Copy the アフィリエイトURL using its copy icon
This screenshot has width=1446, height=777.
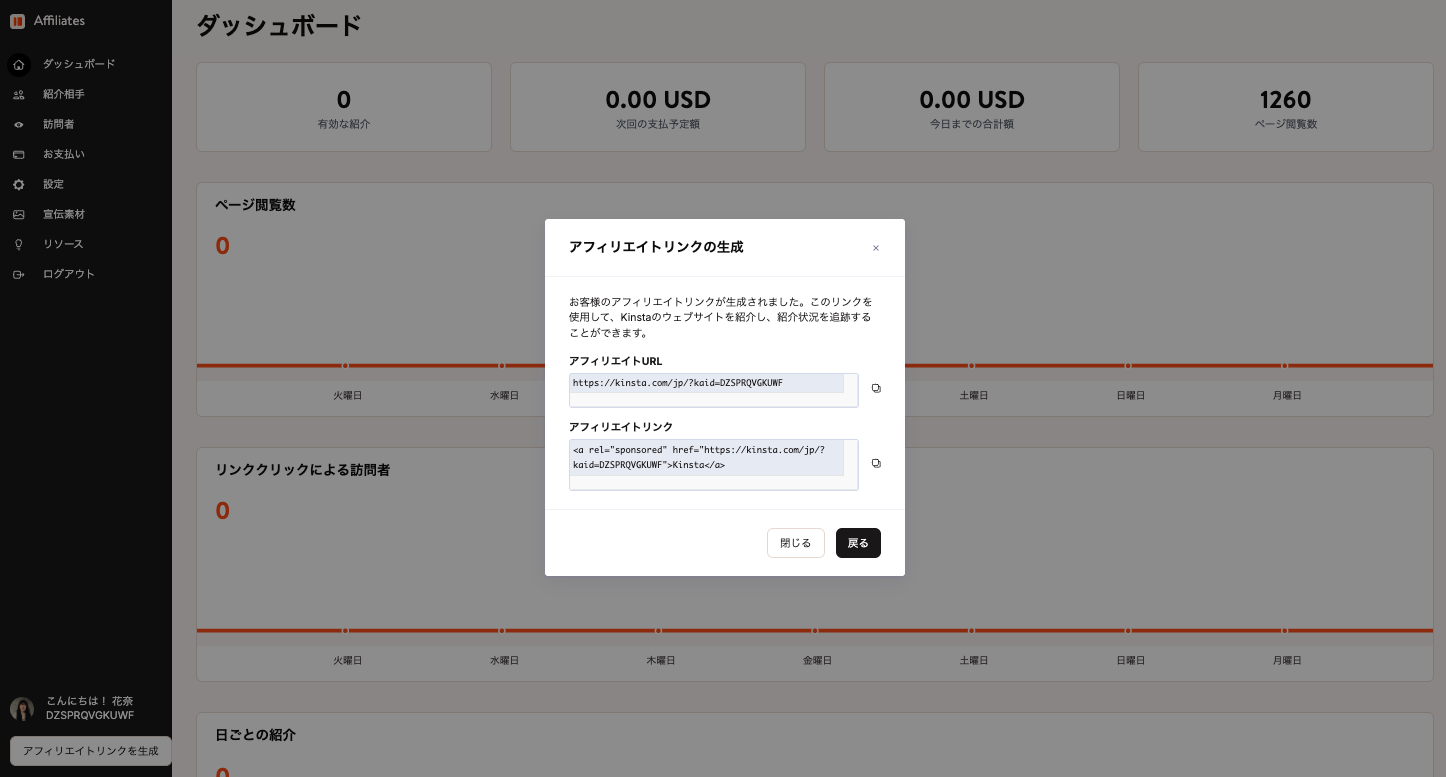coord(876,388)
